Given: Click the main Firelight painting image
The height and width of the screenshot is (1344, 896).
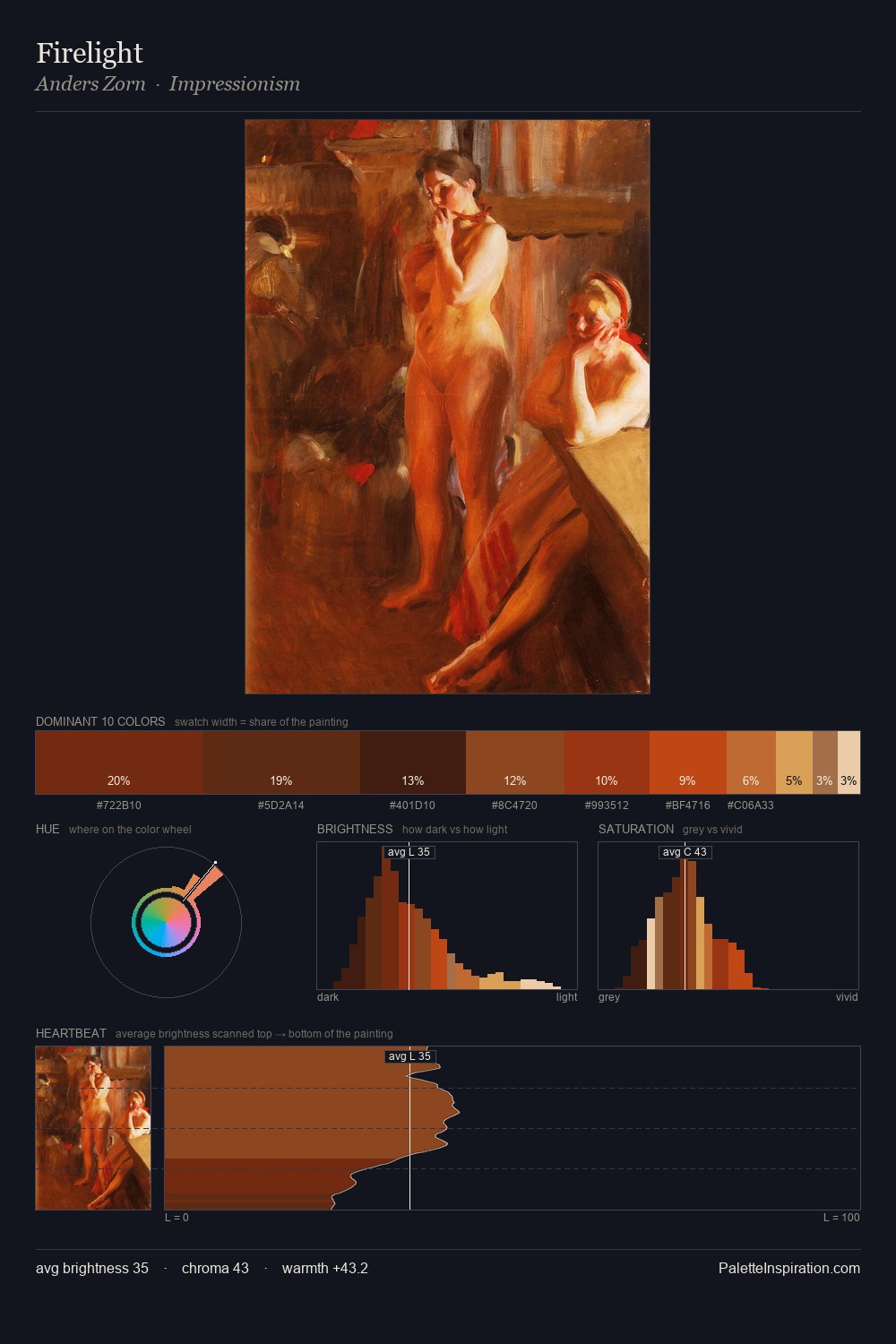Looking at the screenshot, I should point(447,407).
